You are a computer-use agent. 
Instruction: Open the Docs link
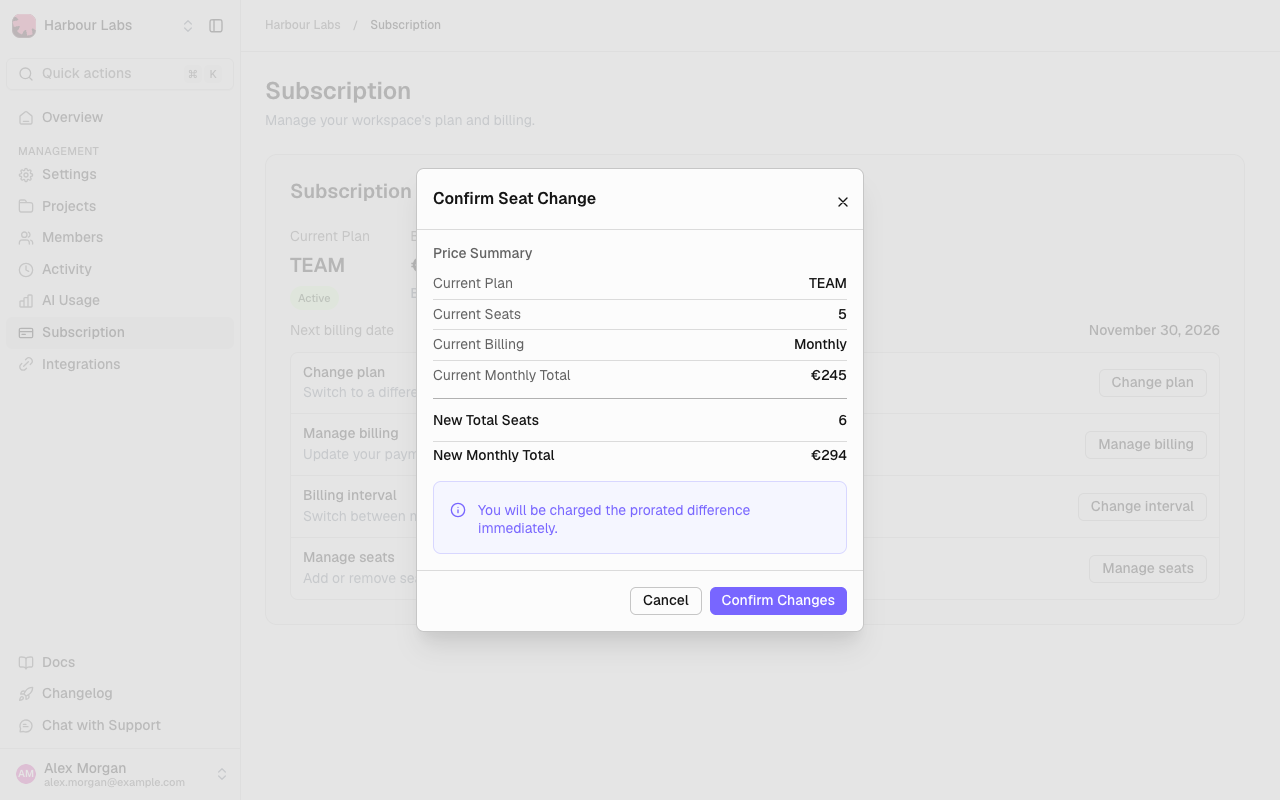[x=120, y=662]
